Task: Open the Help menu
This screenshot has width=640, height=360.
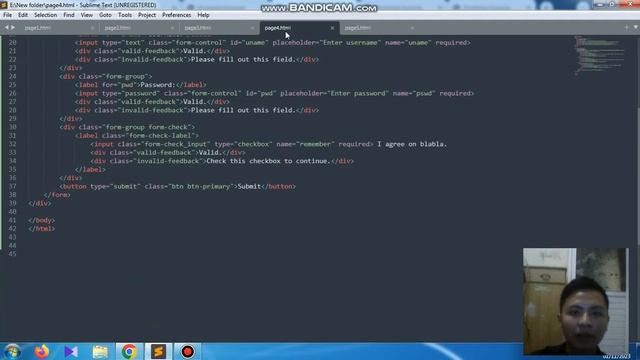Action: [203, 15]
